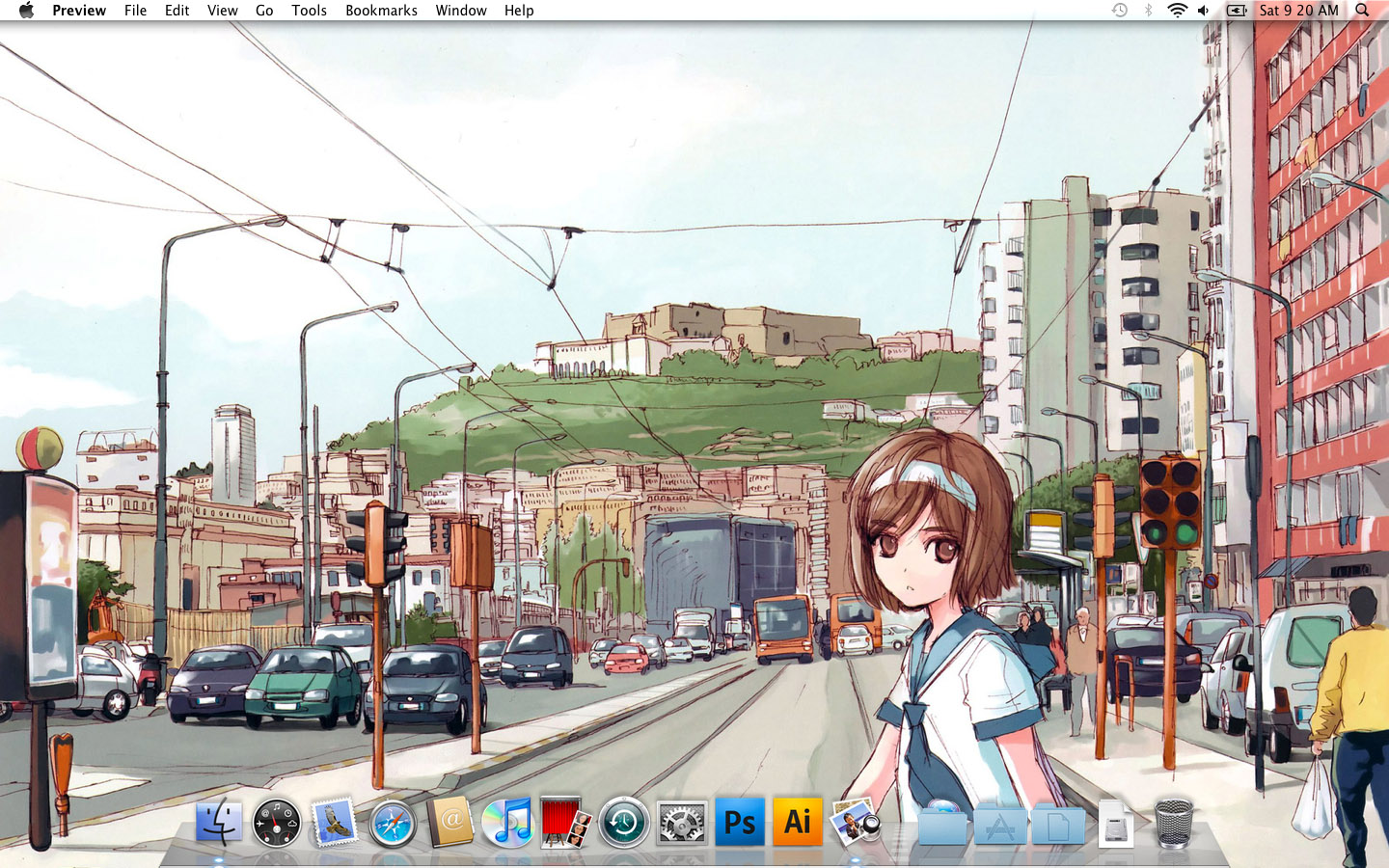The image size is (1389, 868).
Task: Click the clock showing Sat 9 20 AM
Action: (x=1298, y=11)
